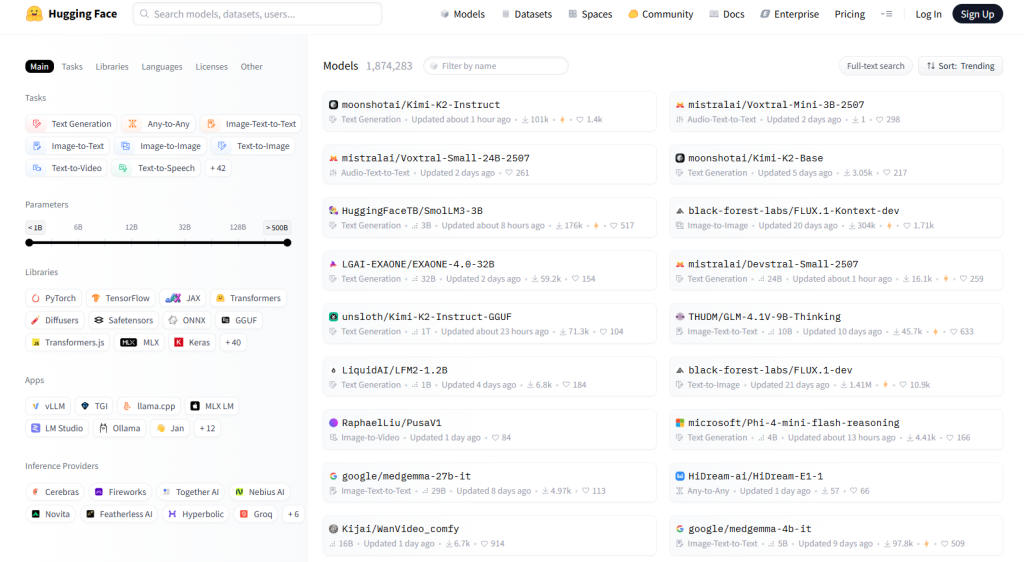Select the 32B mark on Parameters scale
Image resolution: width=1024 pixels, height=562 pixels.
[185, 227]
